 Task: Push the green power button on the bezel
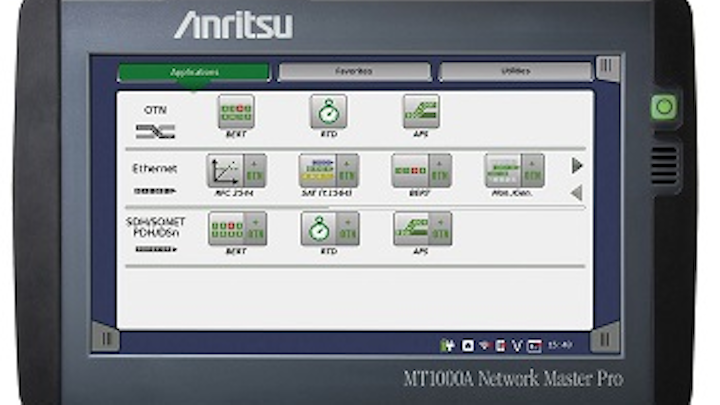(664, 107)
